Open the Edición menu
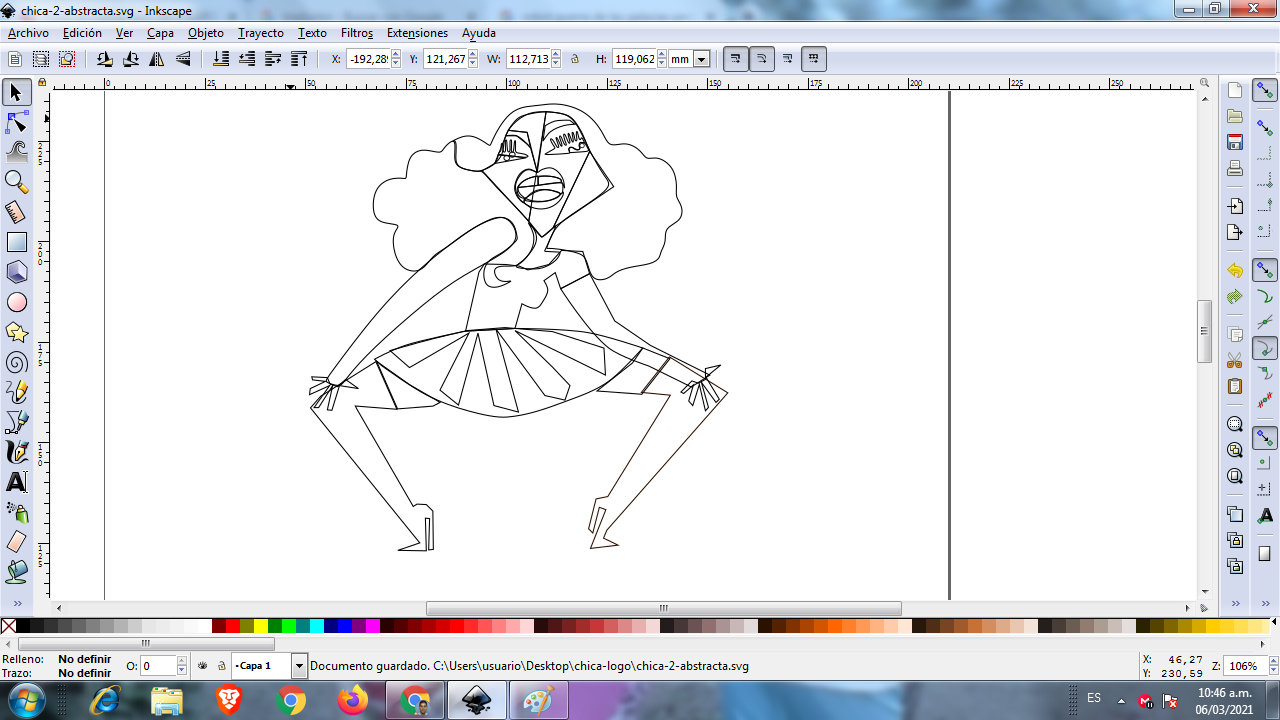The image size is (1280, 720). [82, 32]
